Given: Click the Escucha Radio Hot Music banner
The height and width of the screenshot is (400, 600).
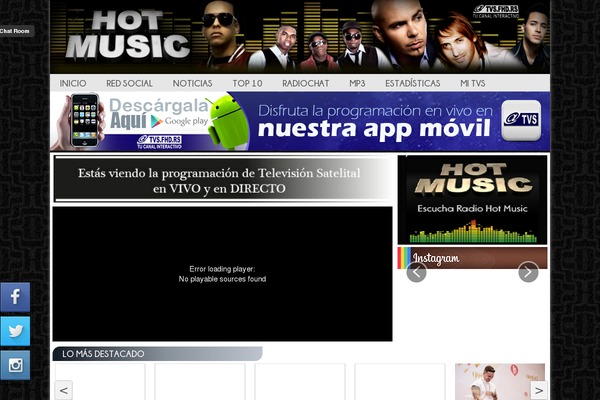Looking at the screenshot, I should pyautogui.click(x=473, y=199).
